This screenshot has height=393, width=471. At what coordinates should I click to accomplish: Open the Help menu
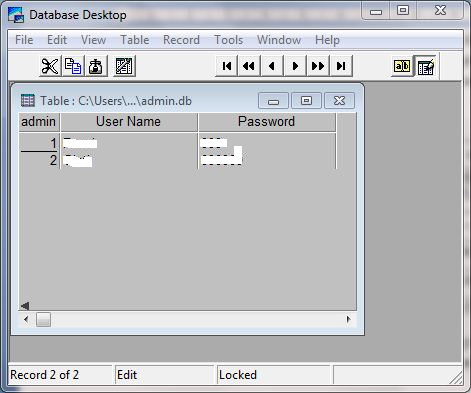[x=327, y=40]
